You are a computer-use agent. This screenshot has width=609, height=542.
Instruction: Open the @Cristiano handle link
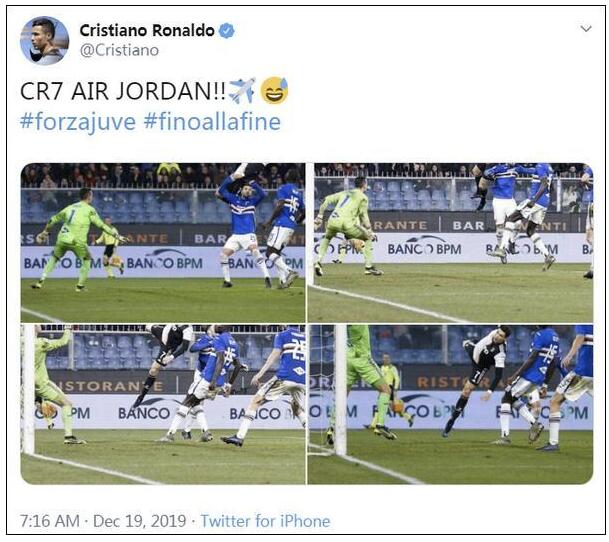click(x=119, y=51)
